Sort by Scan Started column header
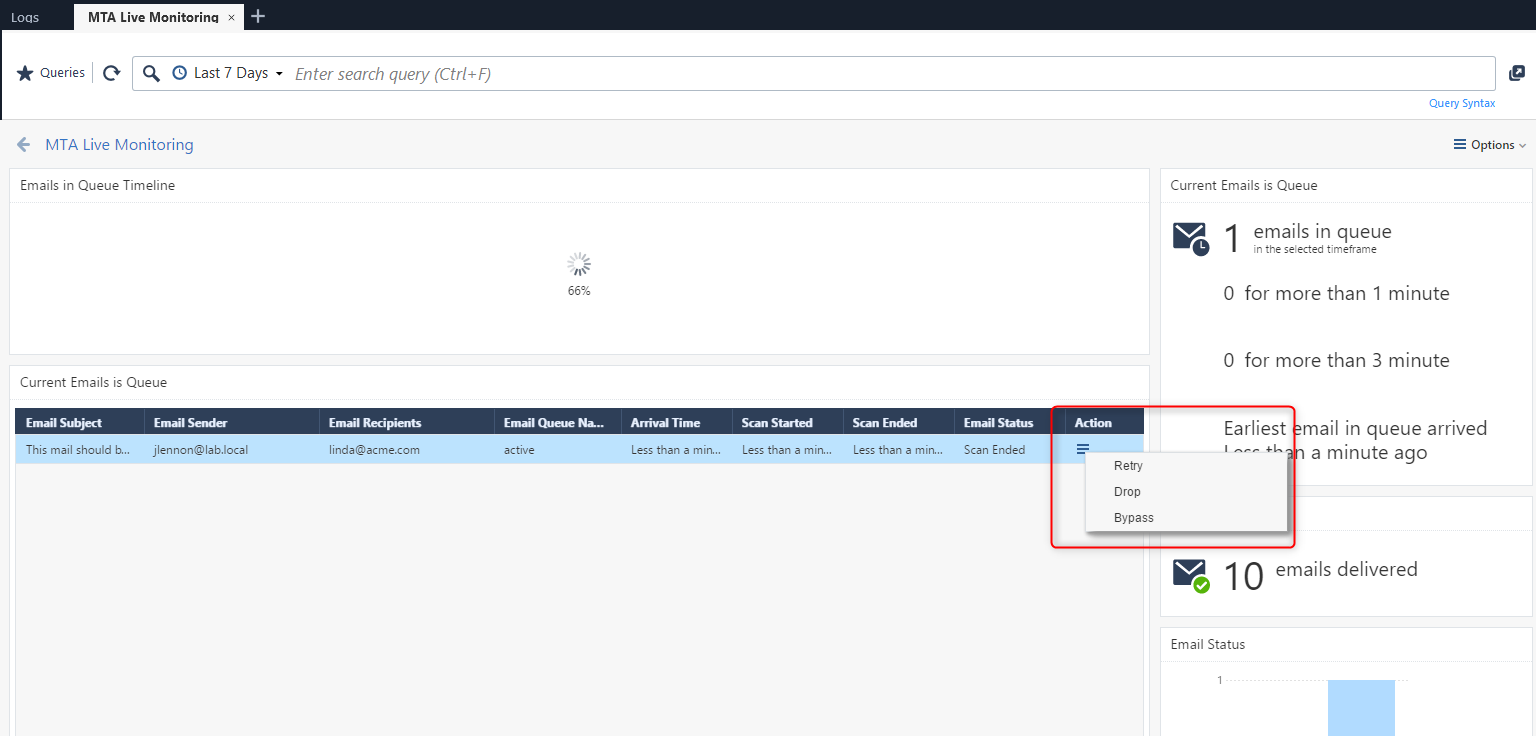Viewport: 1536px width, 736px height. 788,422
